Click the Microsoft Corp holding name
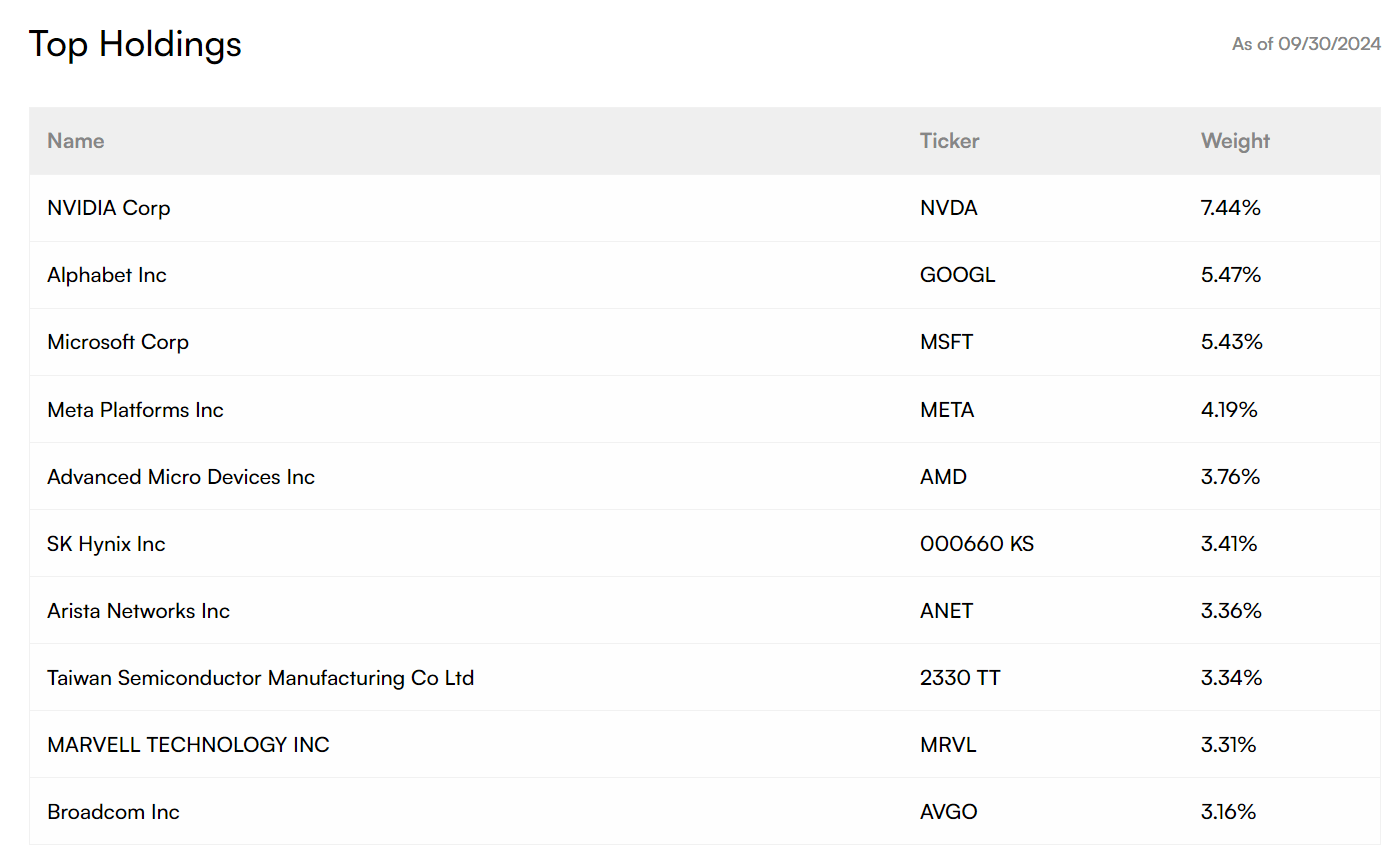The width and height of the screenshot is (1391, 857). coord(118,342)
